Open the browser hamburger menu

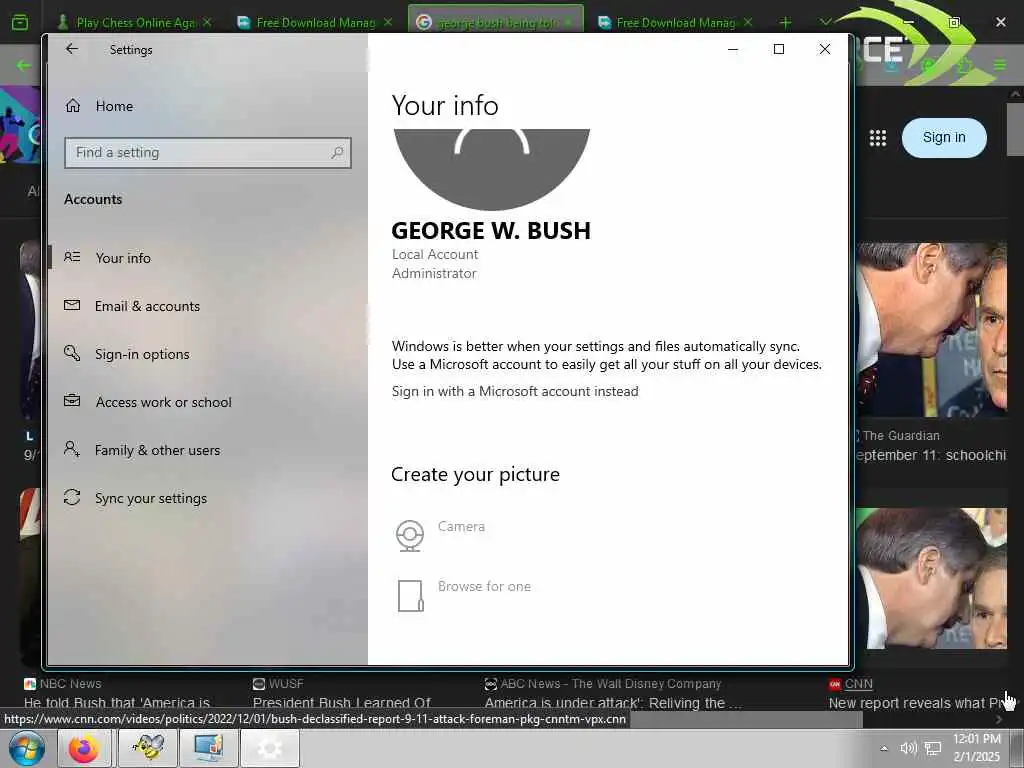(x=1000, y=65)
